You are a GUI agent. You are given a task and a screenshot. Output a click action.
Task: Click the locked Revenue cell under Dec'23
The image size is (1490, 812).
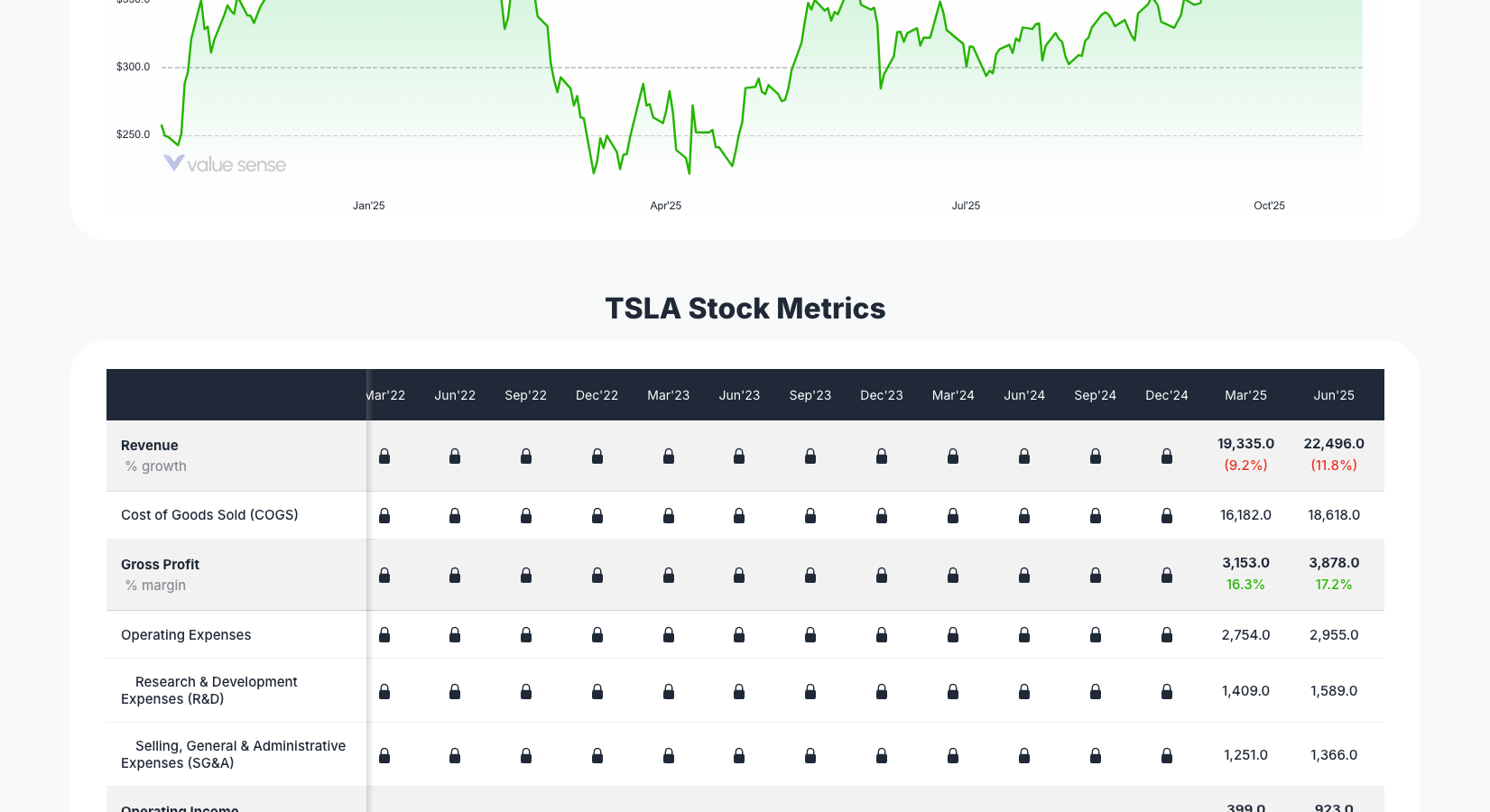[881, 457]
